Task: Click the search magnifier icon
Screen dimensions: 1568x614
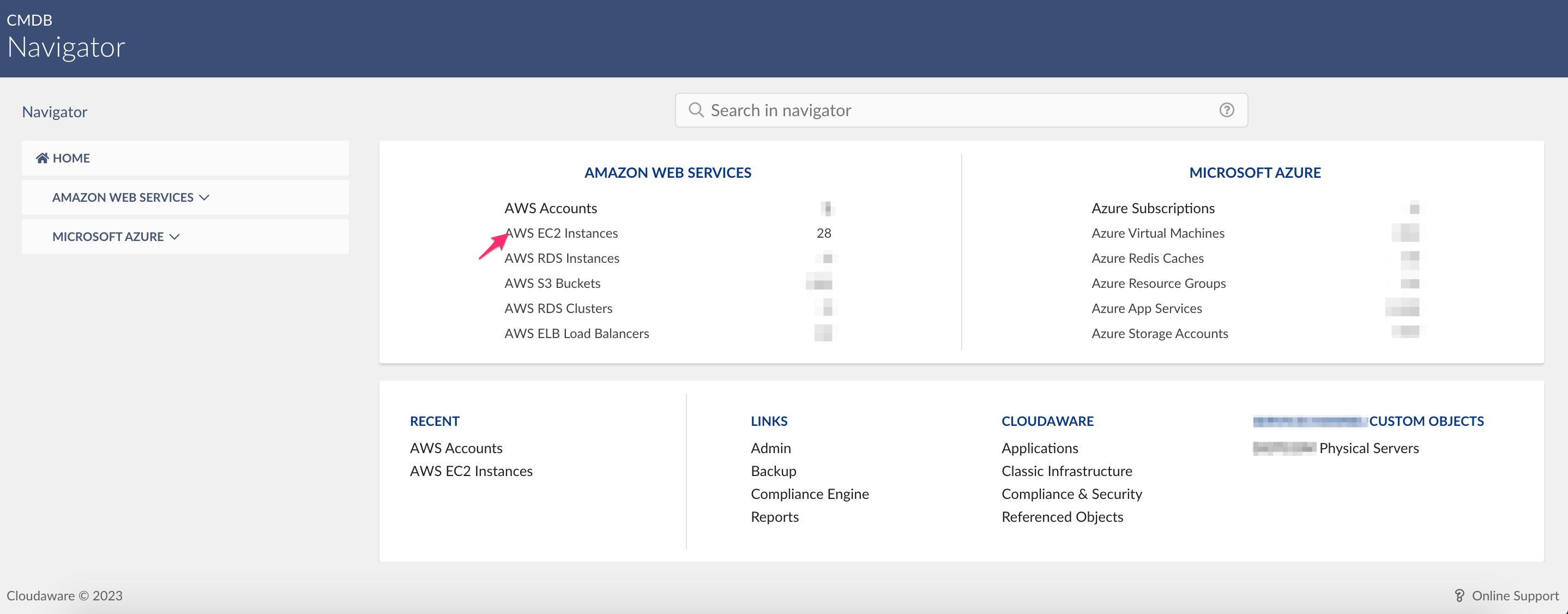Action: click(x=696, y=110)
